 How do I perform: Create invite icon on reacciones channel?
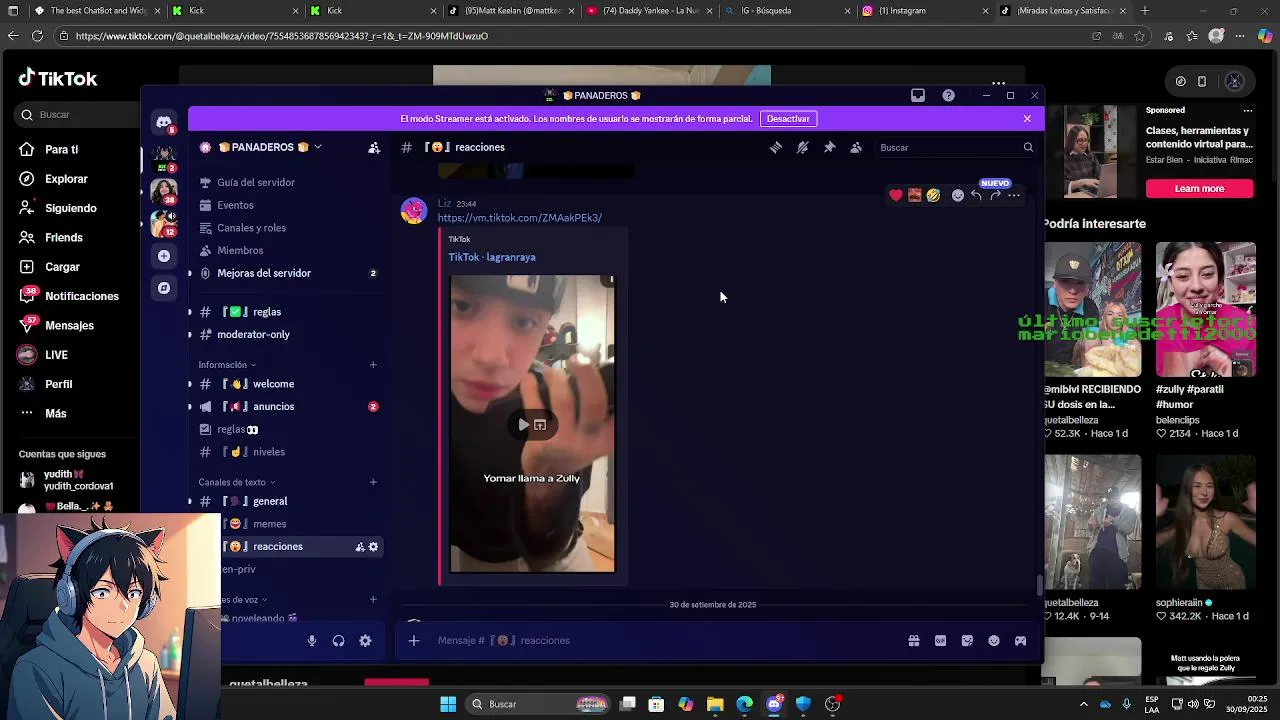point(360,547)
